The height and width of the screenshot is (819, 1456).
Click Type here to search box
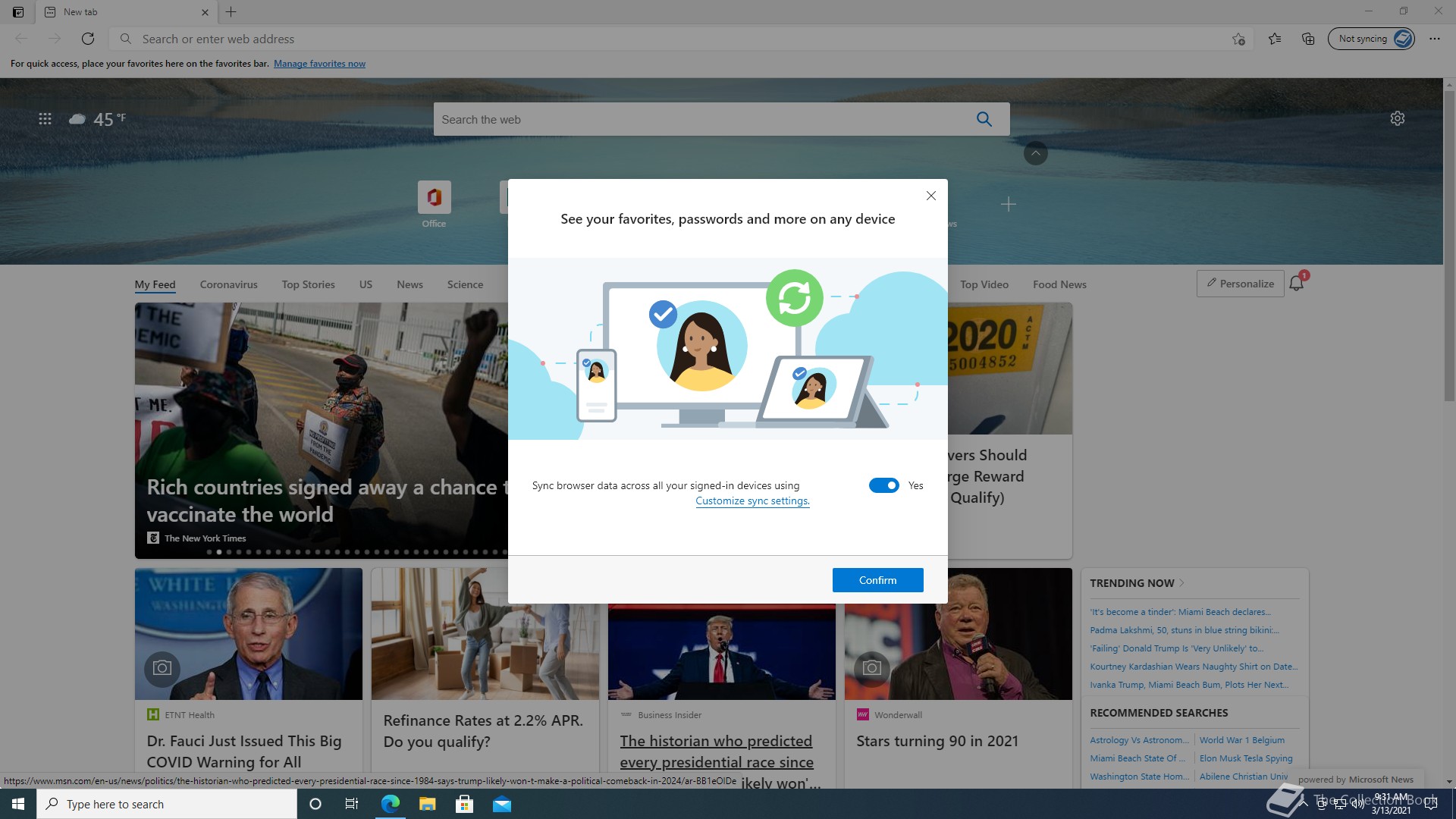click(x=167, y=804)
